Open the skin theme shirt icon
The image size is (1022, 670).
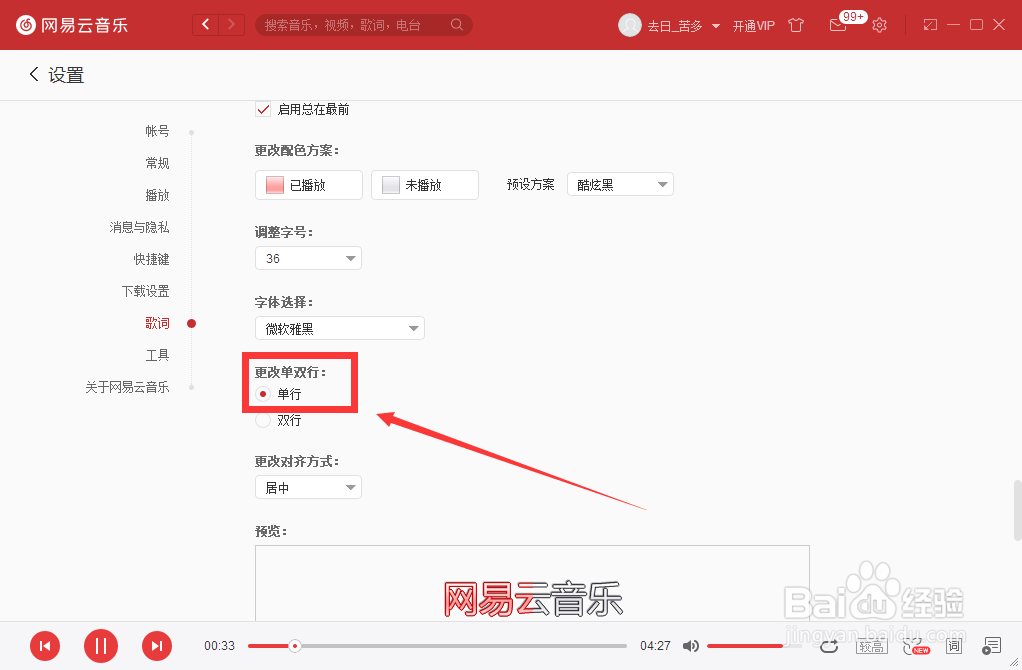pyautogui.click(x=795, y=25)
